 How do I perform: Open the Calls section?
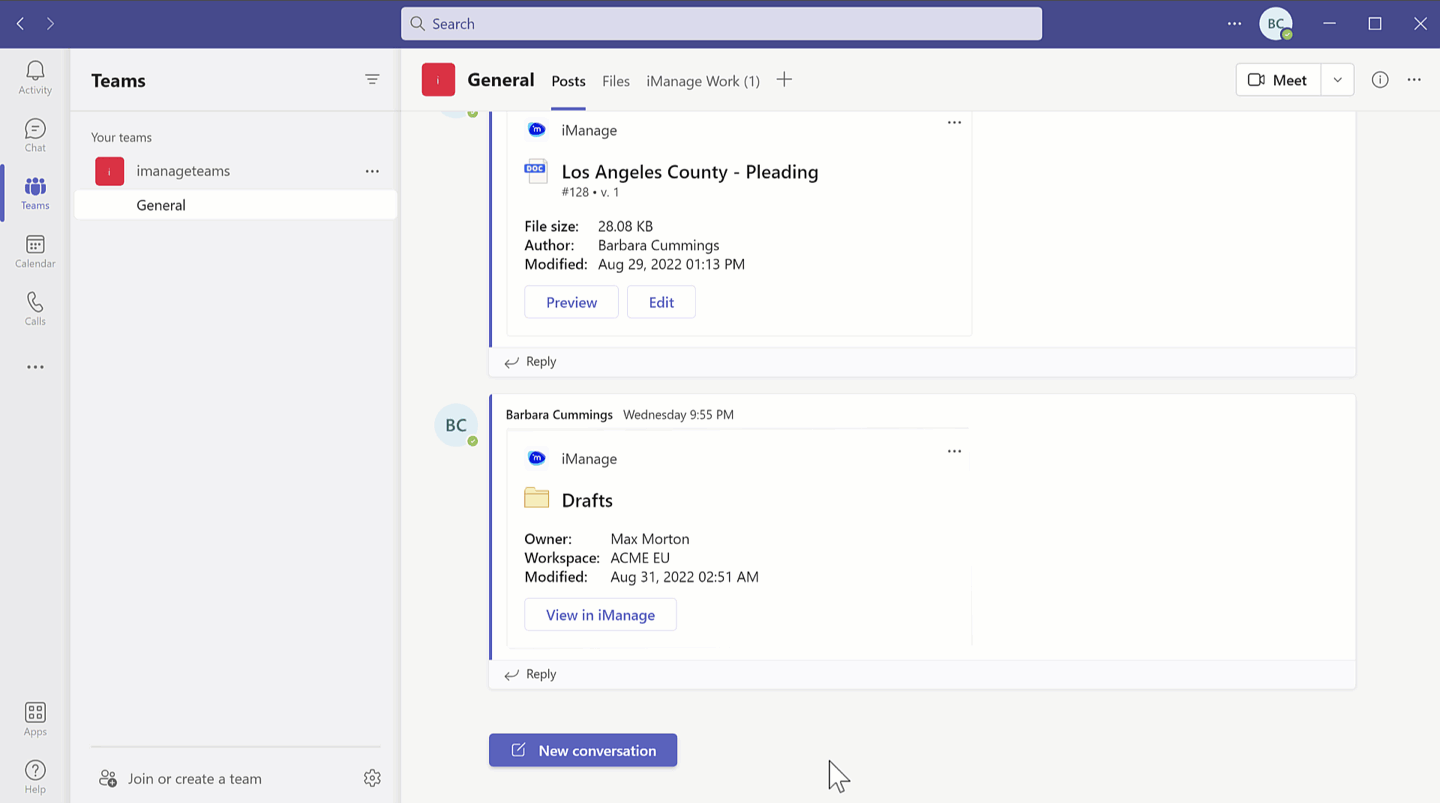click(x=34, y=308)
